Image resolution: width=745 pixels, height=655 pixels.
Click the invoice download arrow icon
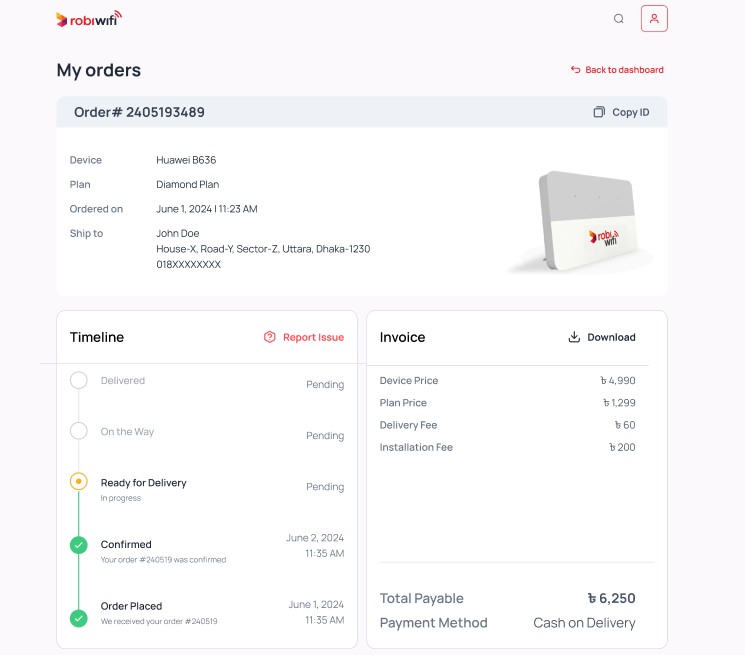tap(574, 337)
